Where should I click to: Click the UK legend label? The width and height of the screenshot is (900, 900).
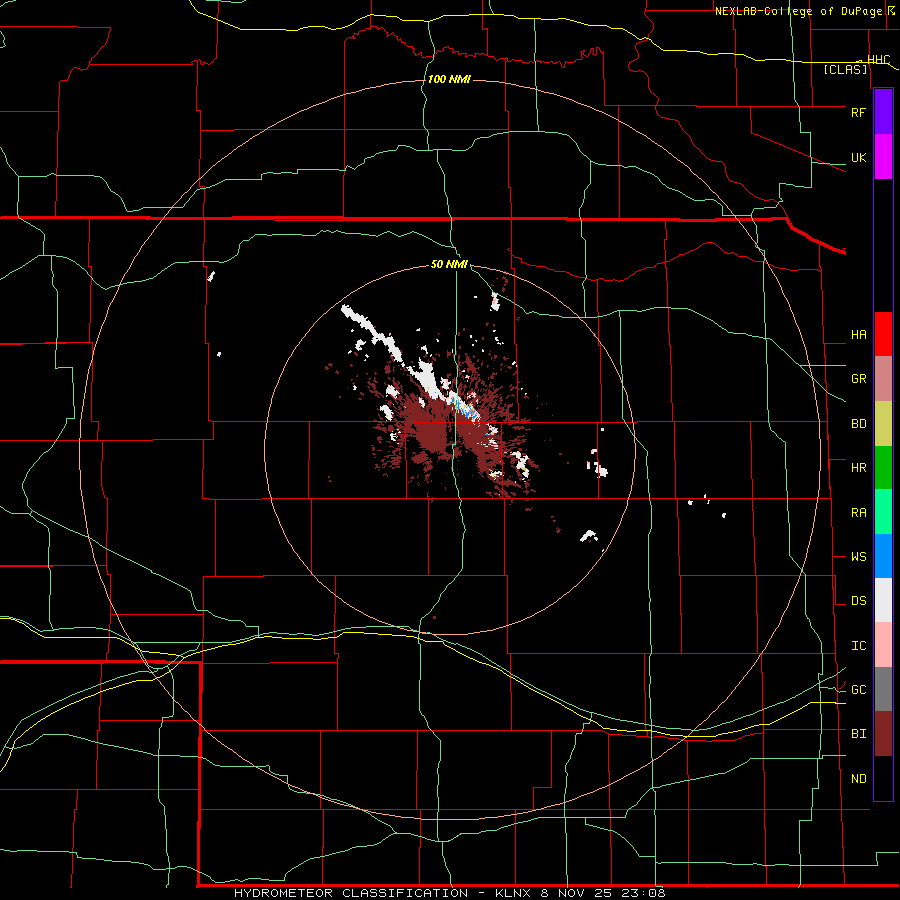click(x=858, y=157)
